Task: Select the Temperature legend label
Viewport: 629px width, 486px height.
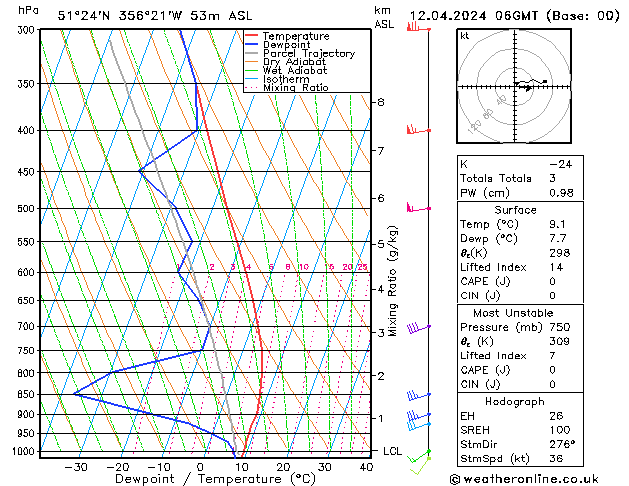Action: (296, 36)
